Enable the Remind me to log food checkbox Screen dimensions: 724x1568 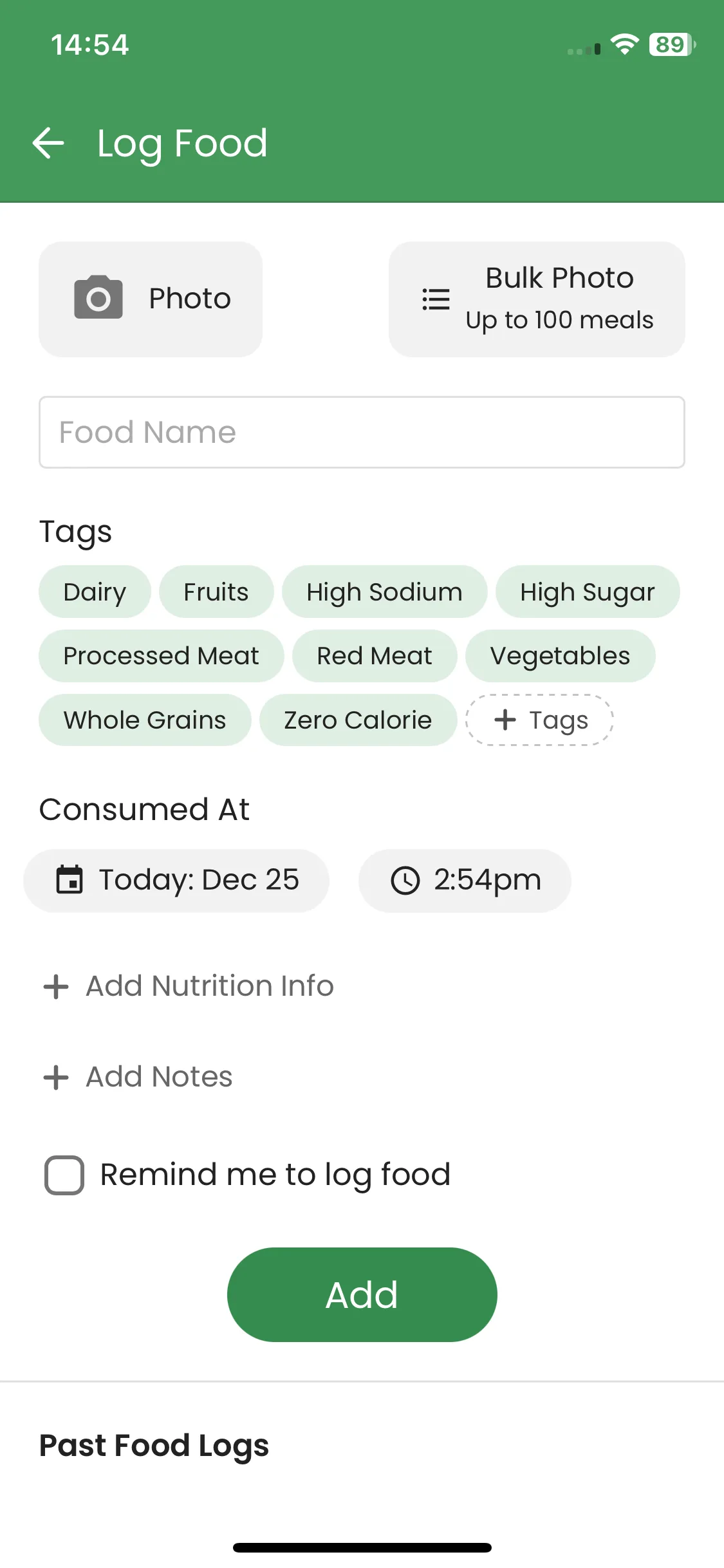click(x=64, y=1175)
